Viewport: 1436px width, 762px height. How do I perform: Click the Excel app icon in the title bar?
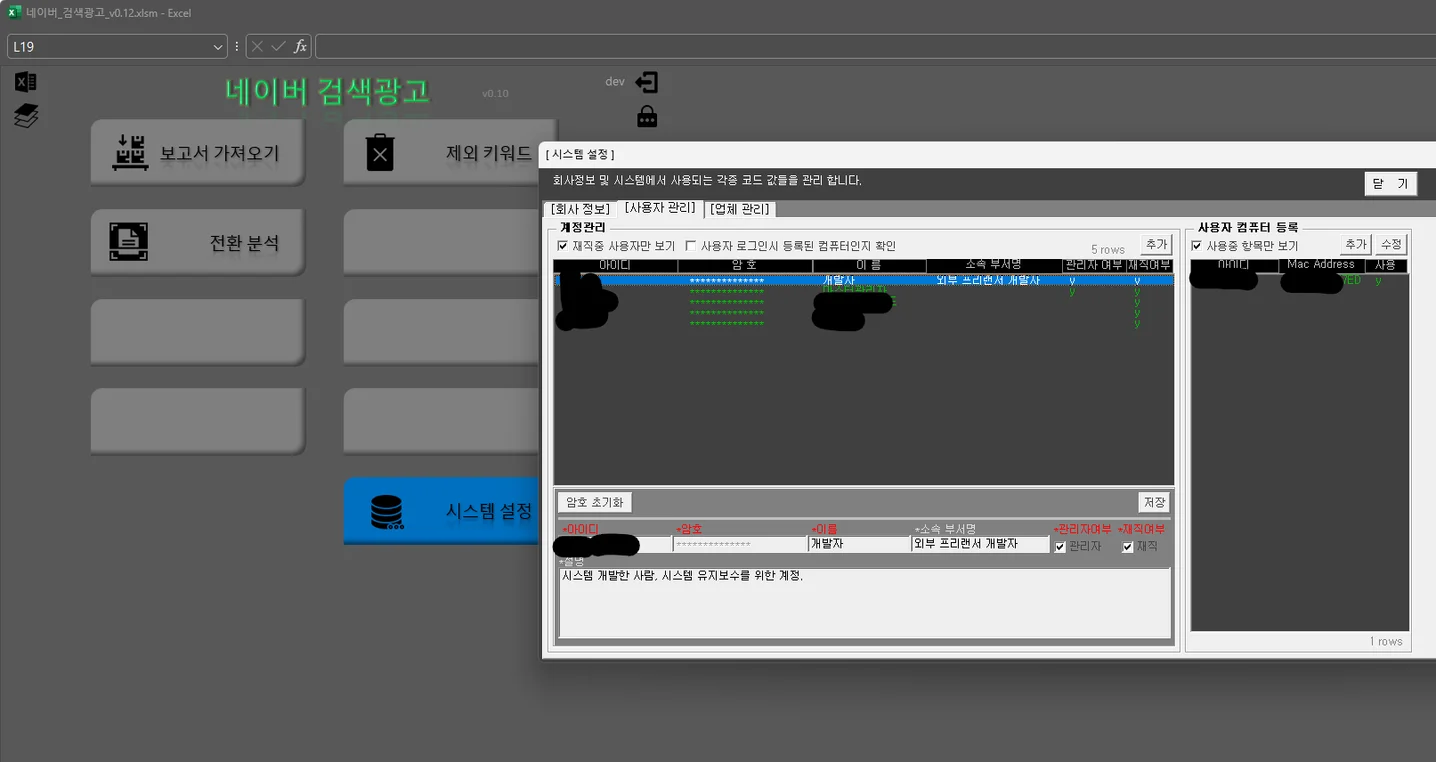[14, 13]
